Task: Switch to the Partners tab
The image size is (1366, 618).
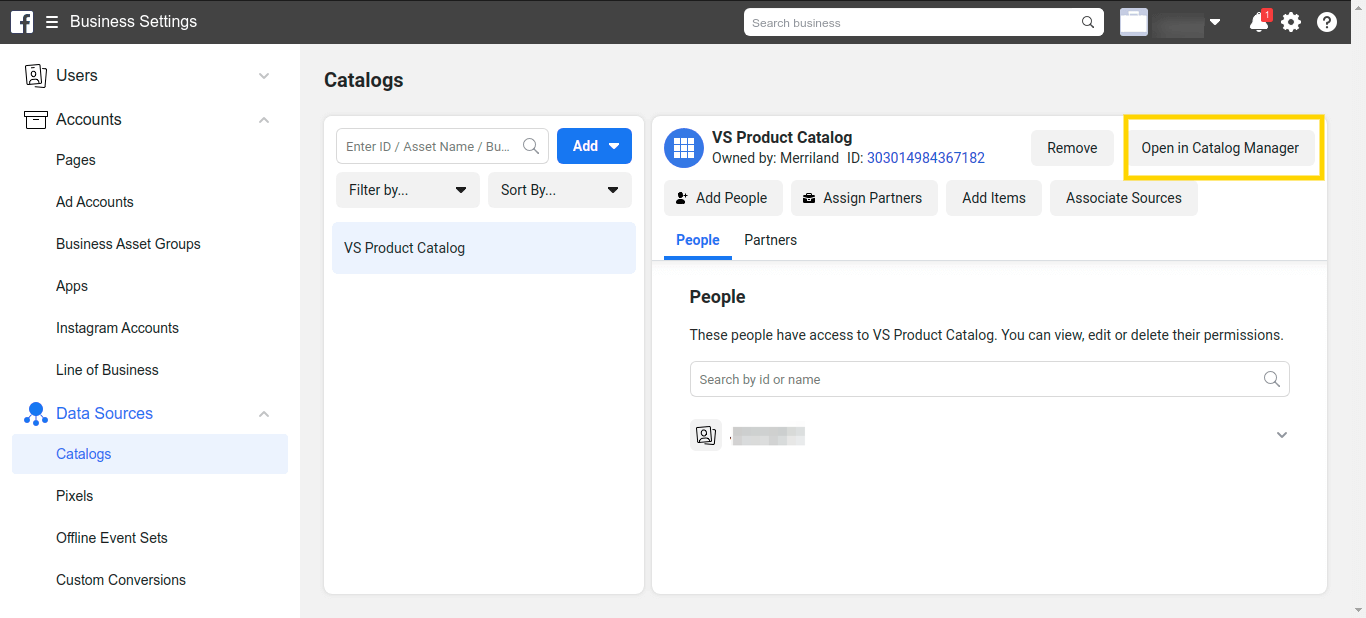Action: 770,240
